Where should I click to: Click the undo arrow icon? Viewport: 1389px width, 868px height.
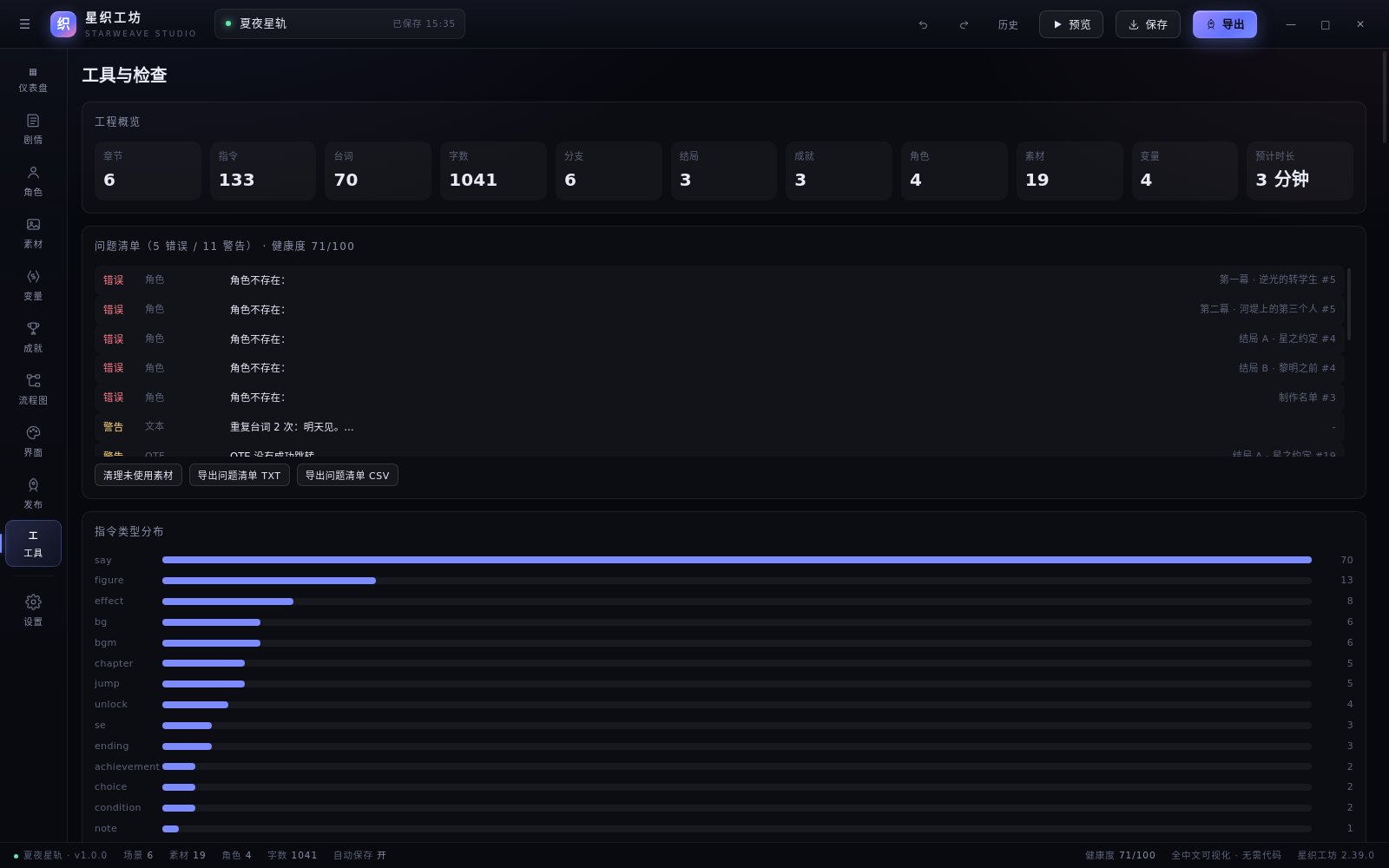[x=923, y=24]
